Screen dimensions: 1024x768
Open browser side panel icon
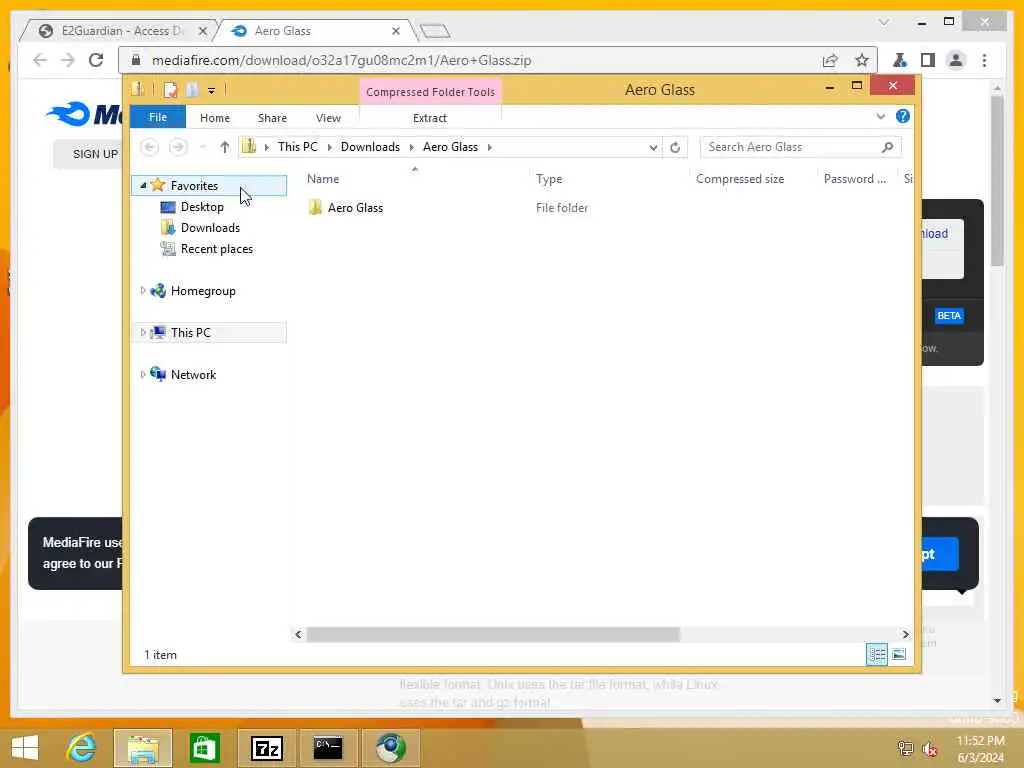pyautogui.click(x=927, y=60)
